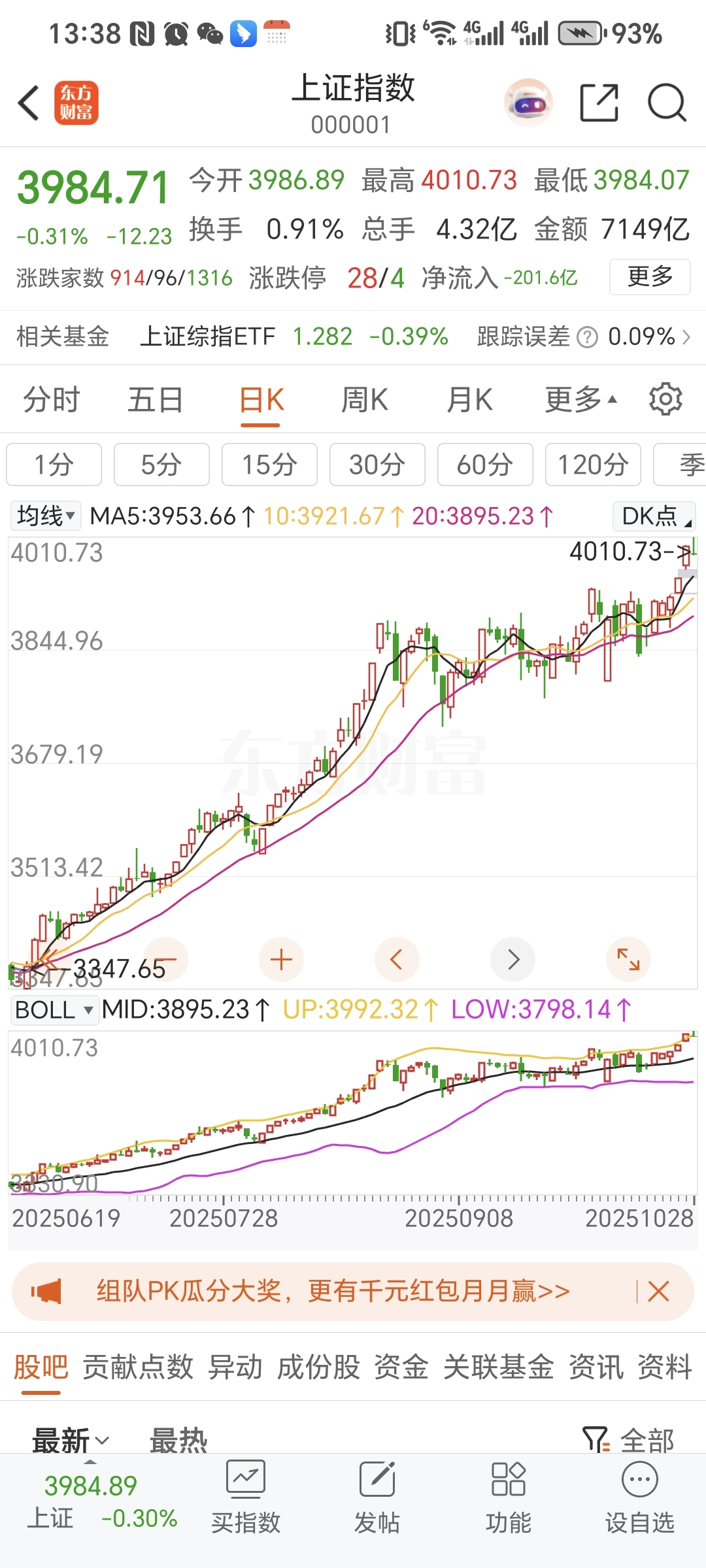This screenshot has width=706, height=1568.
Task: Tap the back arrow icon
Action: coord(29,103)
